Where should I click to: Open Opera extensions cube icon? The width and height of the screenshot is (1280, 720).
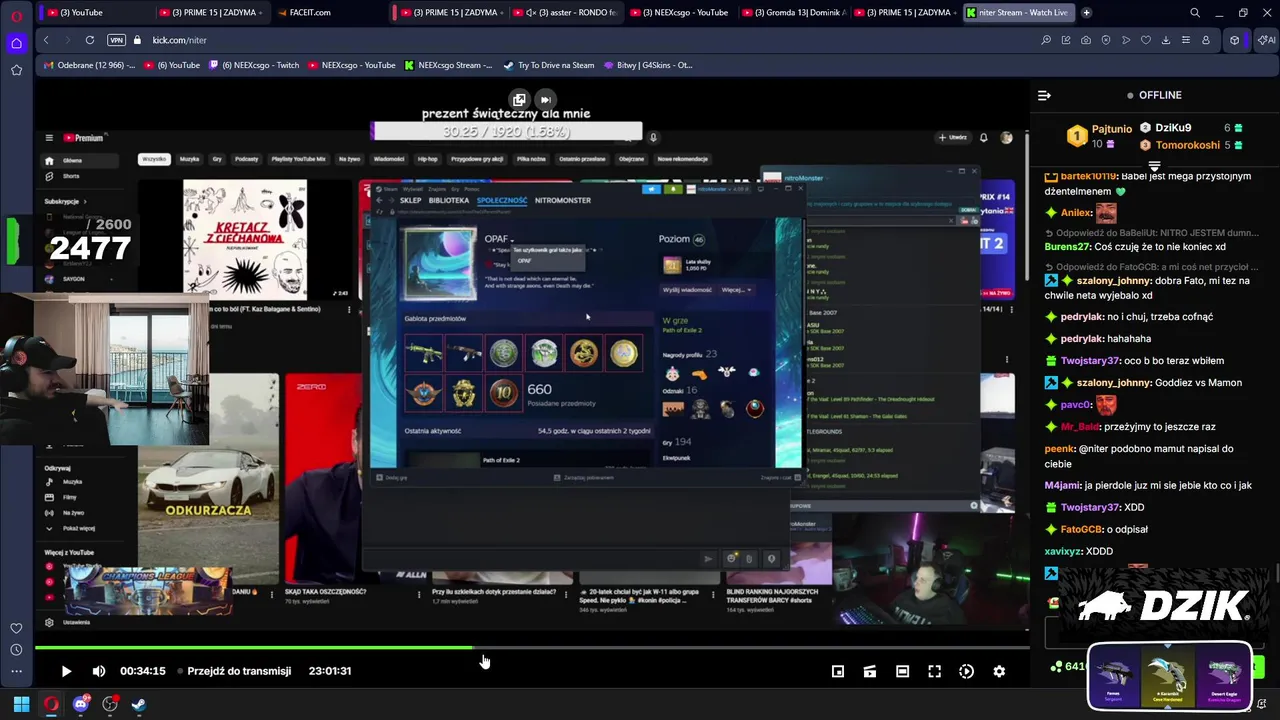tap(1235, 40)
